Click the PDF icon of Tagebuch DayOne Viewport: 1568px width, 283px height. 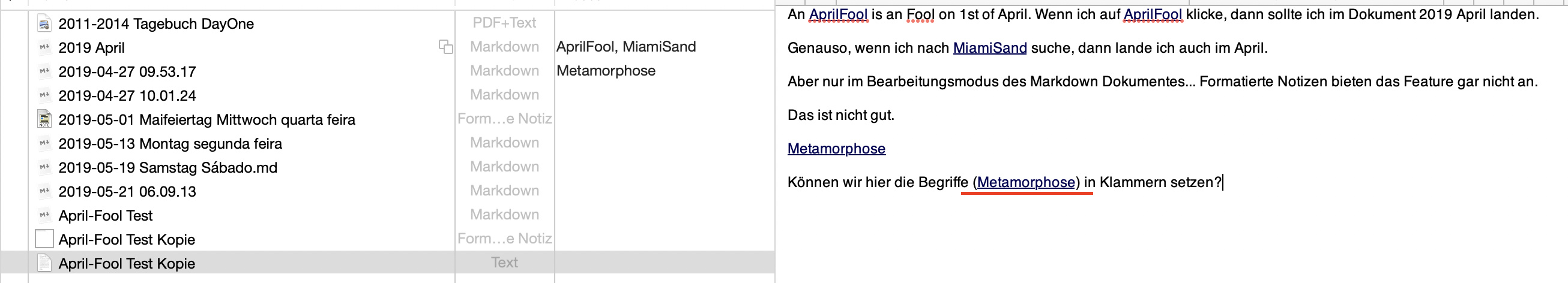coord(44,25)
